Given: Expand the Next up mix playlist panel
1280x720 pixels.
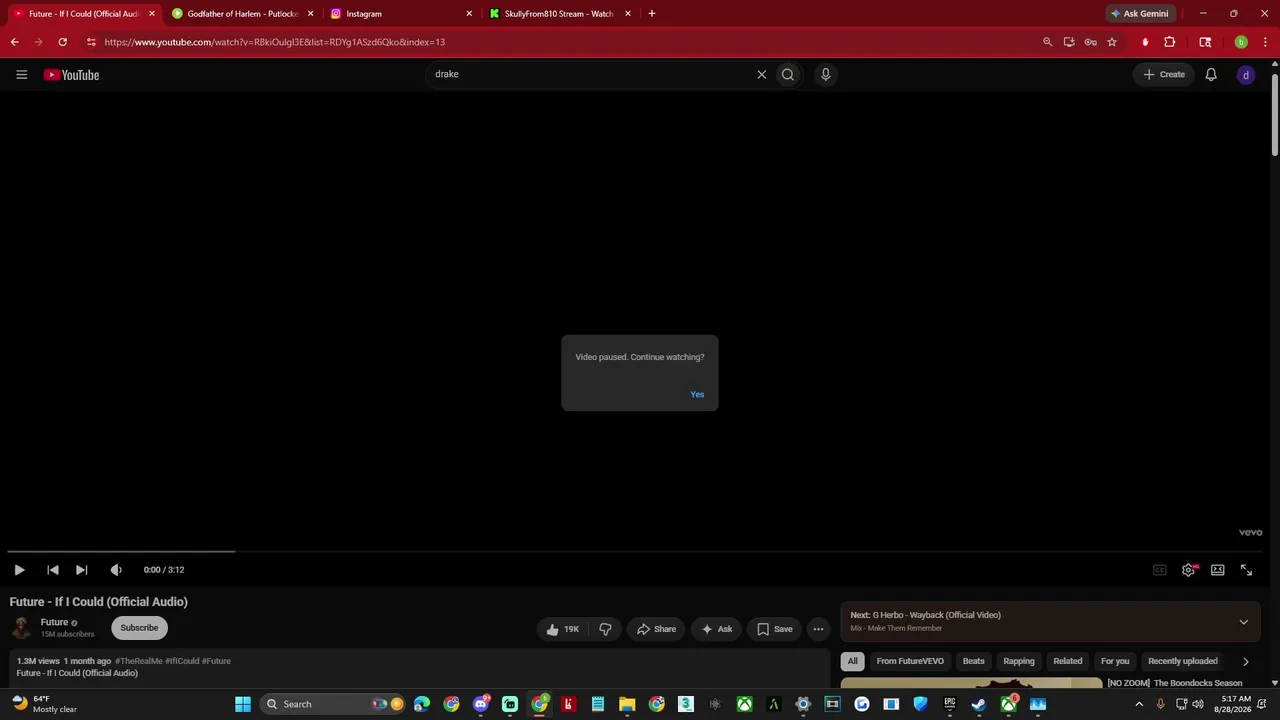Looking at the screenshot, I should (x=1244, y=622).
